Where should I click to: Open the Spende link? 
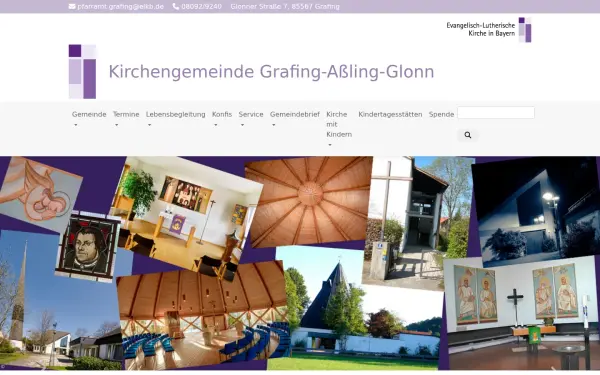click(x=441, y=114)
